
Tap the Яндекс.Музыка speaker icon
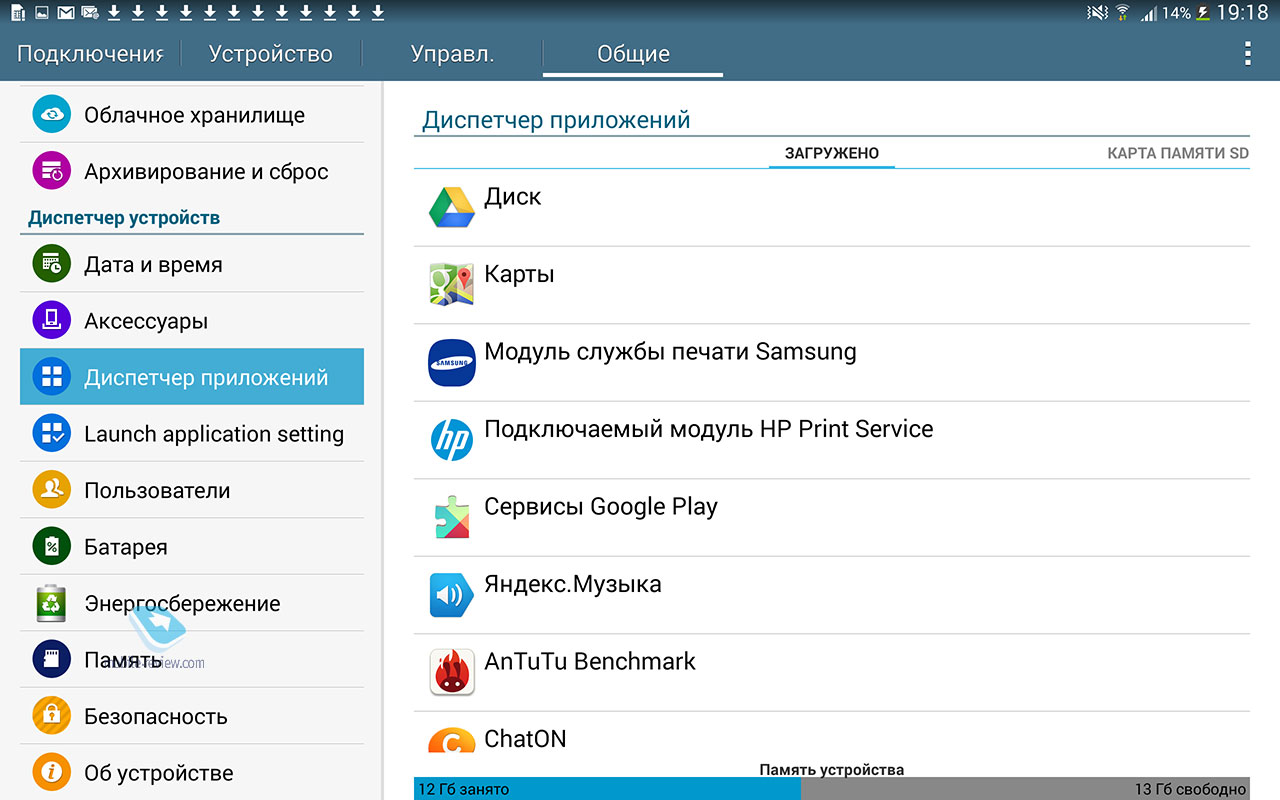(x=451, y=595)
